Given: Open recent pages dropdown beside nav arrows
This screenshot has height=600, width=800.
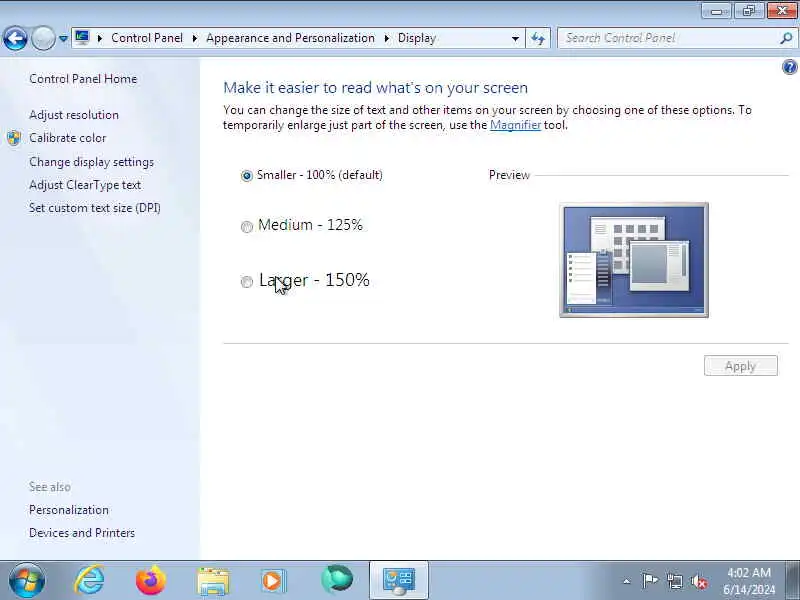Looking at the screenshot, I should click(x=63, y=38).
